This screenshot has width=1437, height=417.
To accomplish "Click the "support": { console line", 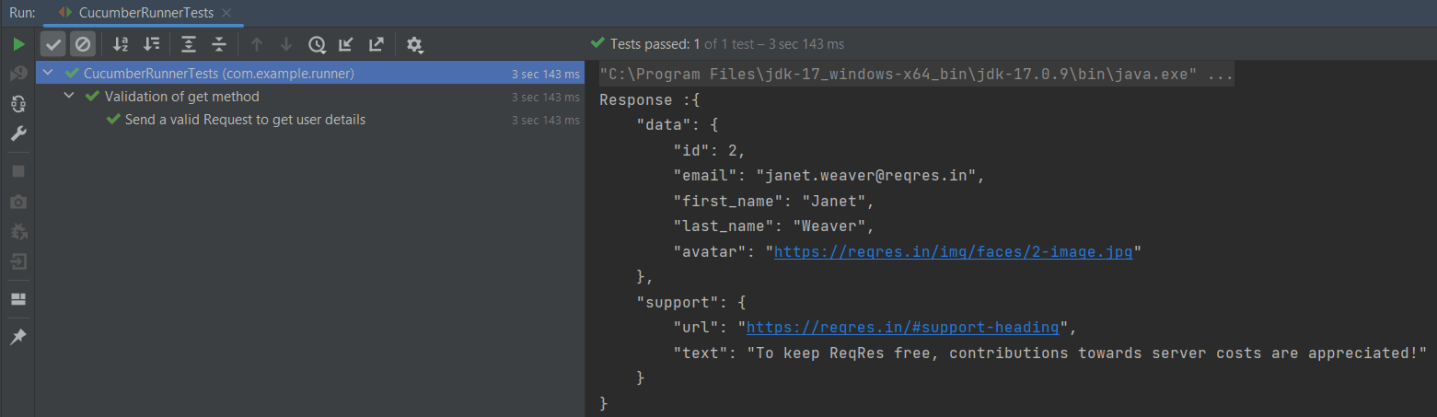I will pos(691,302).
